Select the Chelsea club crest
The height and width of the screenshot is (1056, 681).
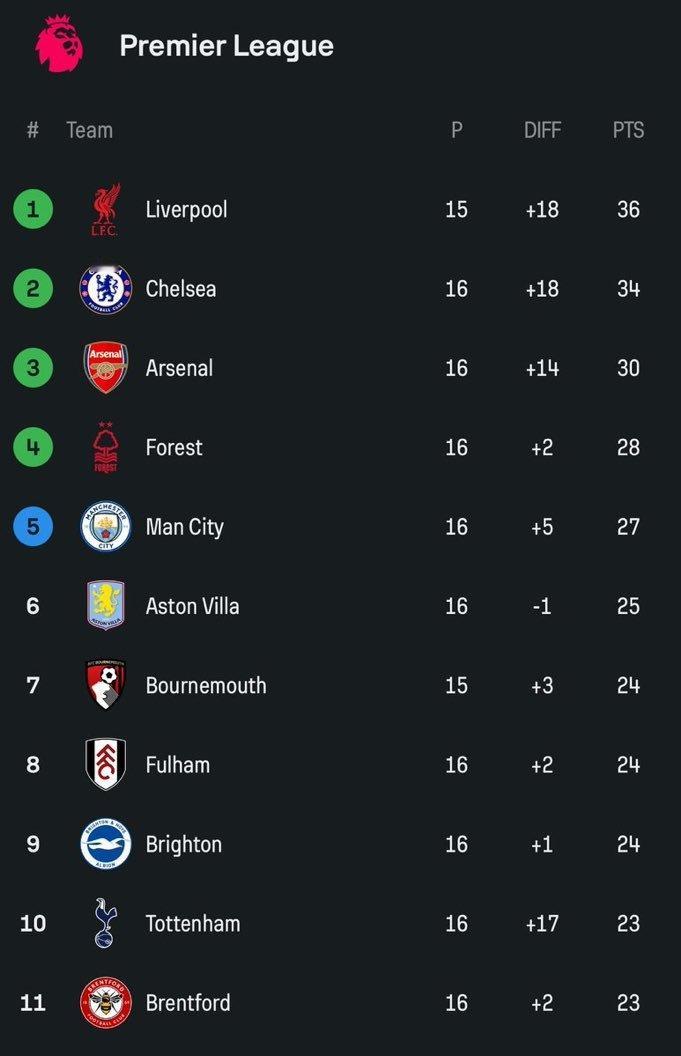[106, 289]
